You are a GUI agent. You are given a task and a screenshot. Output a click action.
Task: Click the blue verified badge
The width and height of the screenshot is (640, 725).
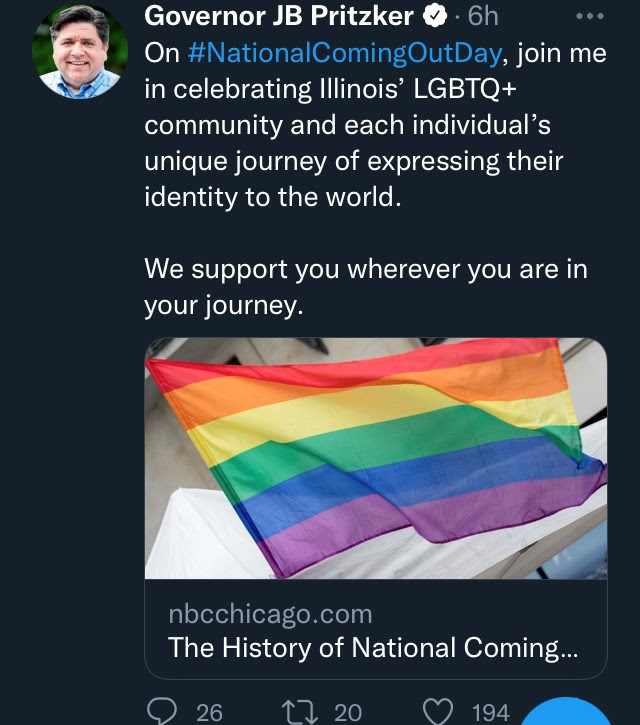coord(432,17)
